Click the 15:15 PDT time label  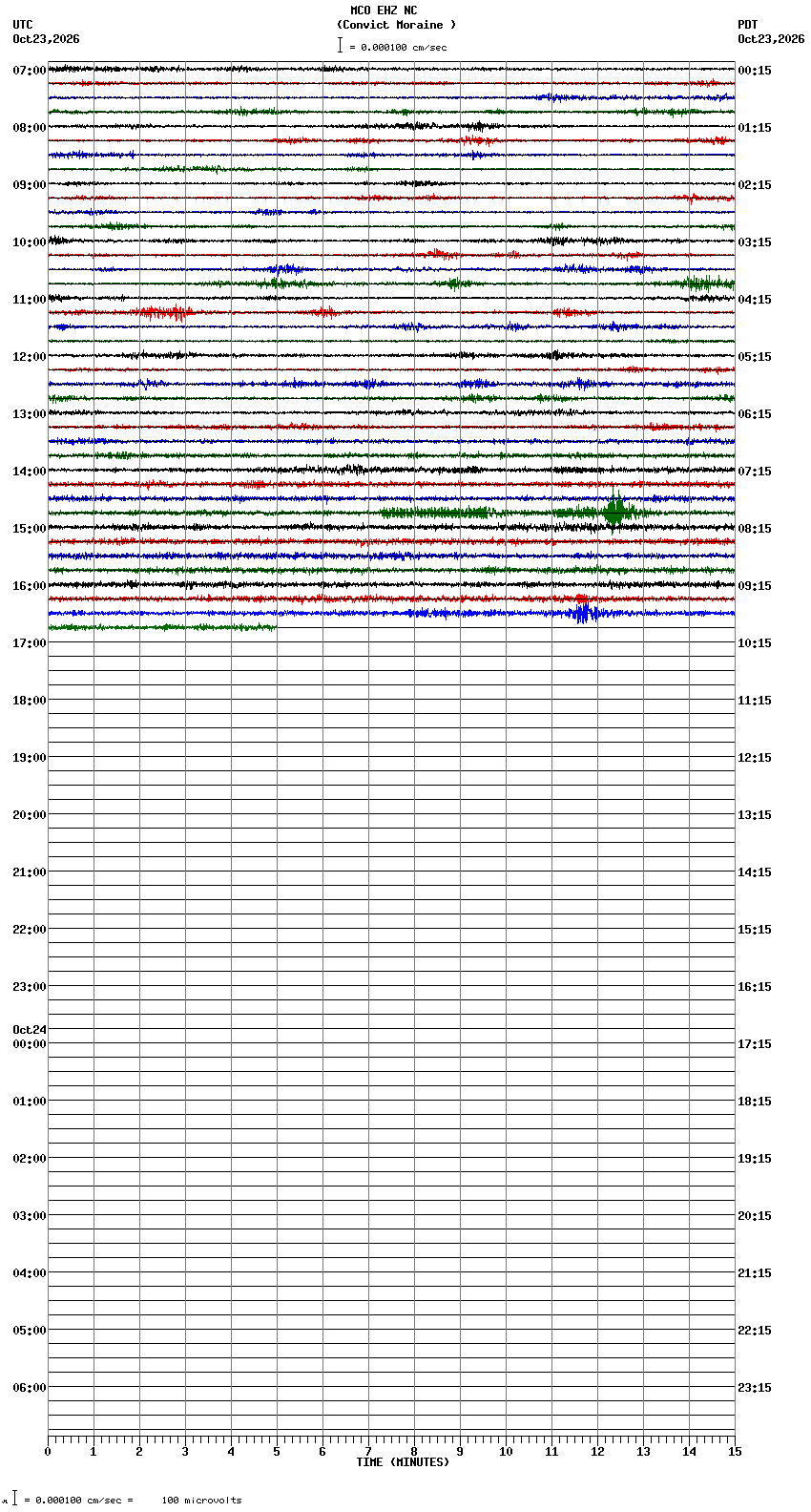[755, 930]
